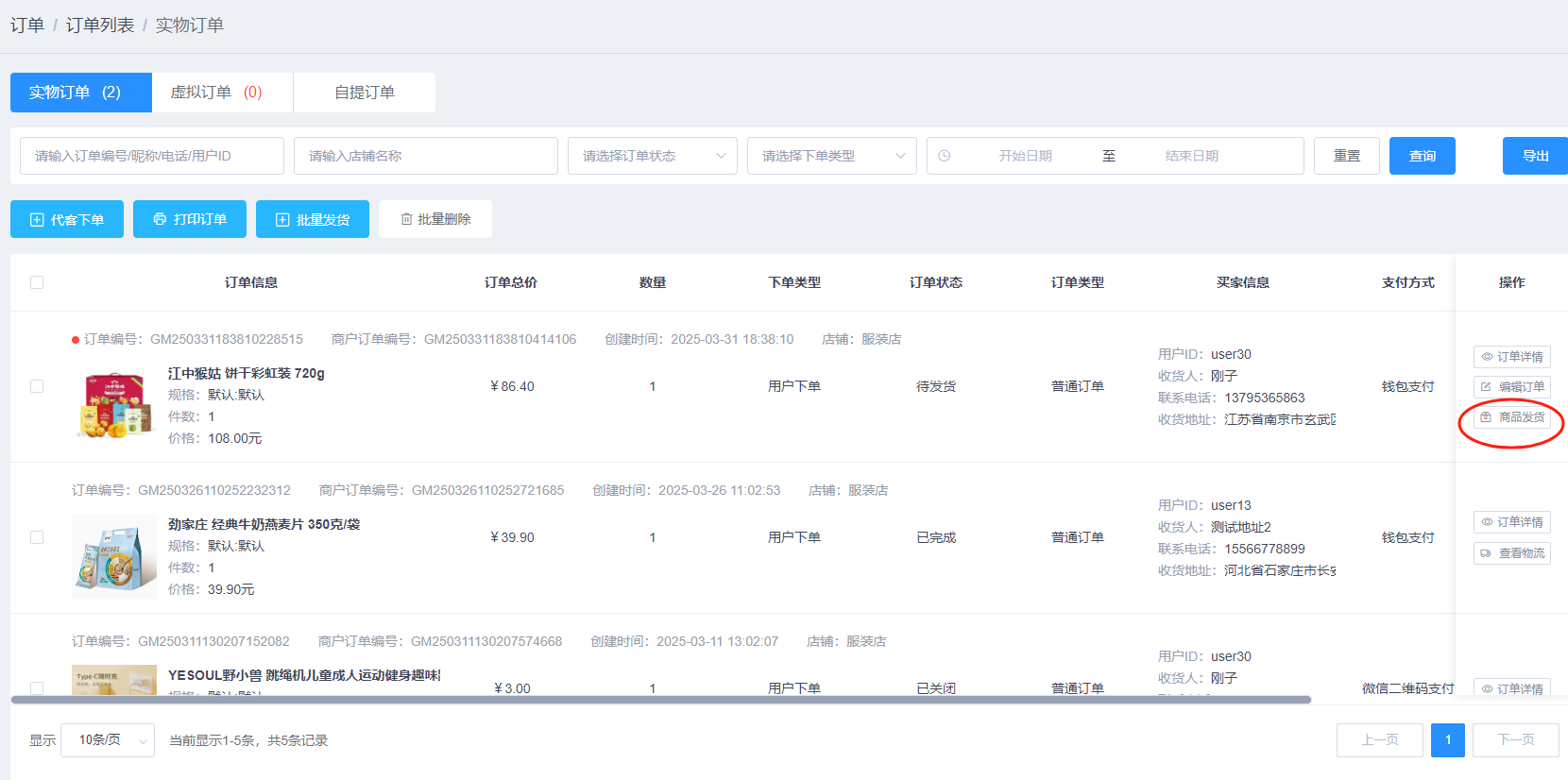Click the blue 查询 search button
The width and height of the screenshot is (1568, 780).
(x=1422, y=156)
